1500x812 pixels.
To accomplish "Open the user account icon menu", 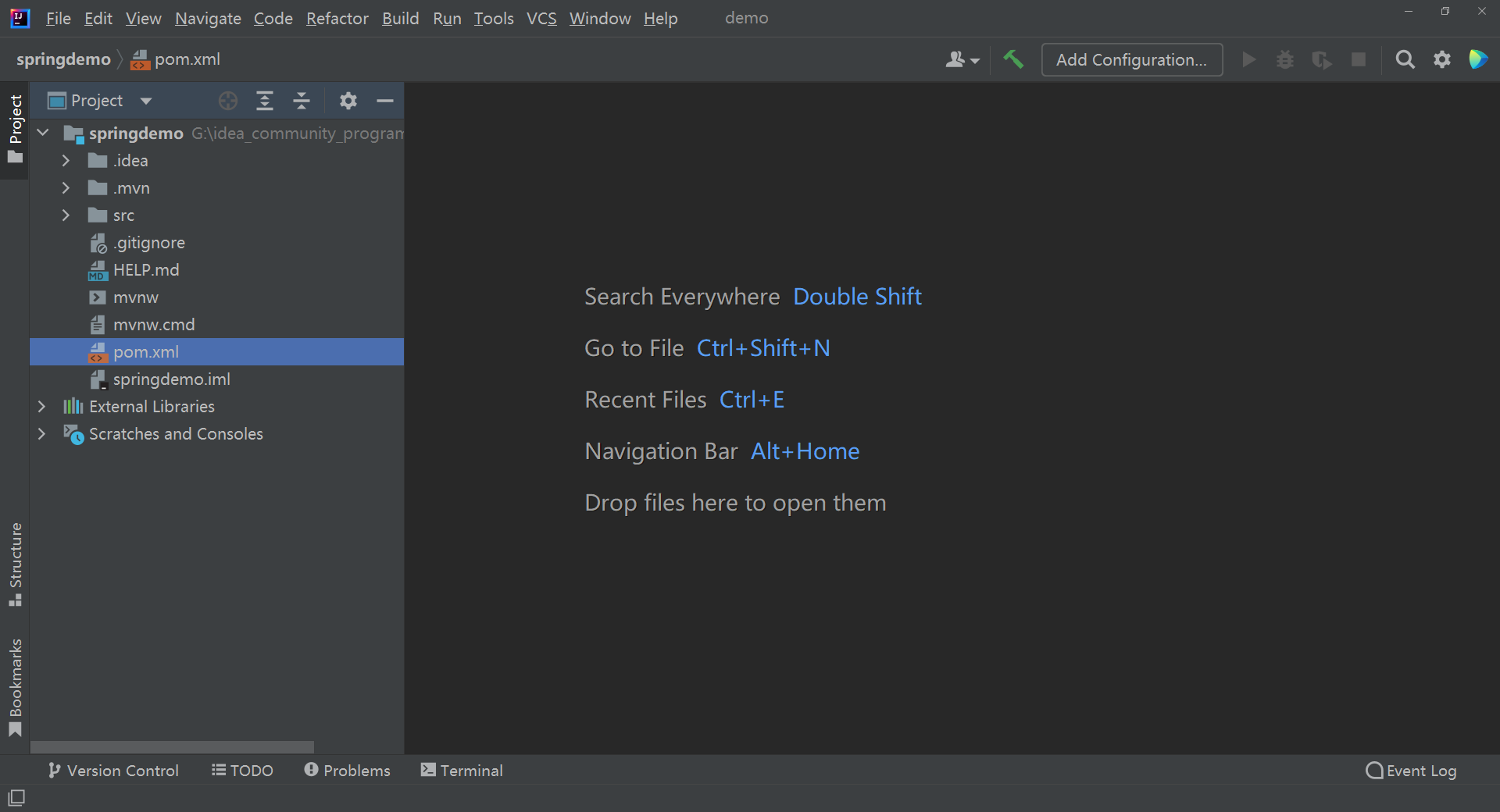I will pyautogui.click(x=962, y=59).
